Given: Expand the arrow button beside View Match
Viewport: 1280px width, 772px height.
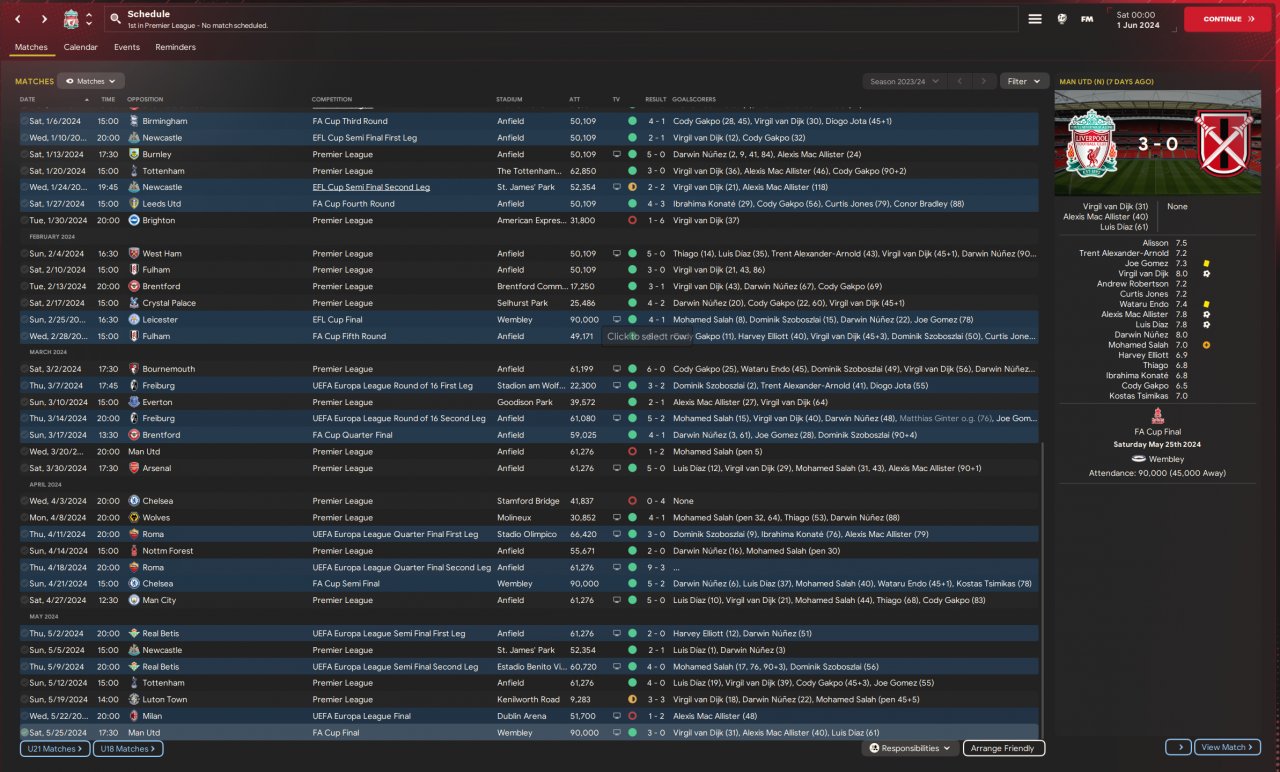Looking at the screenshot, I should click(1178, 747).
